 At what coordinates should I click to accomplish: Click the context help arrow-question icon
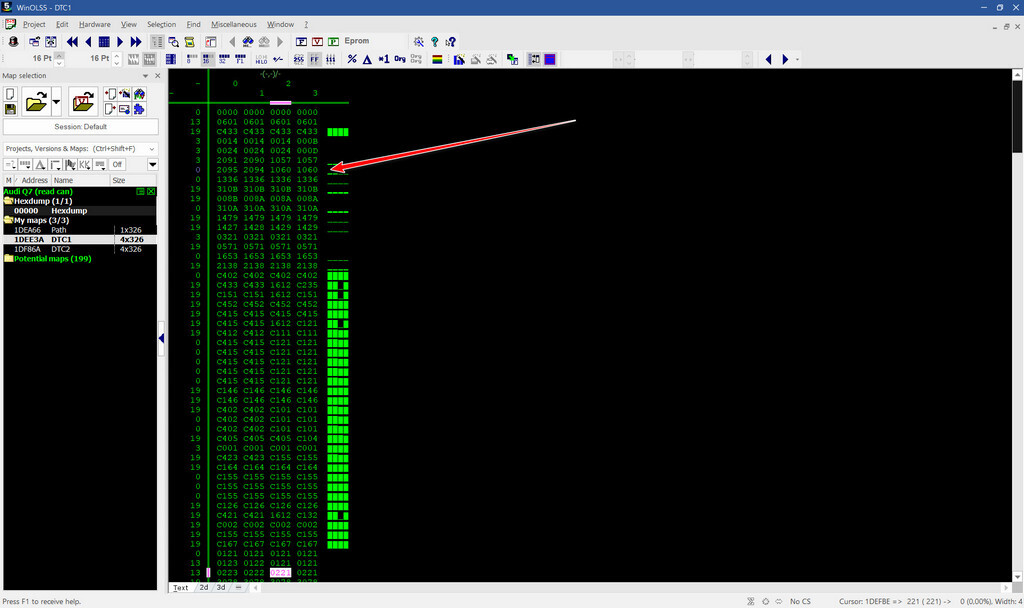(x=451, y=42)
